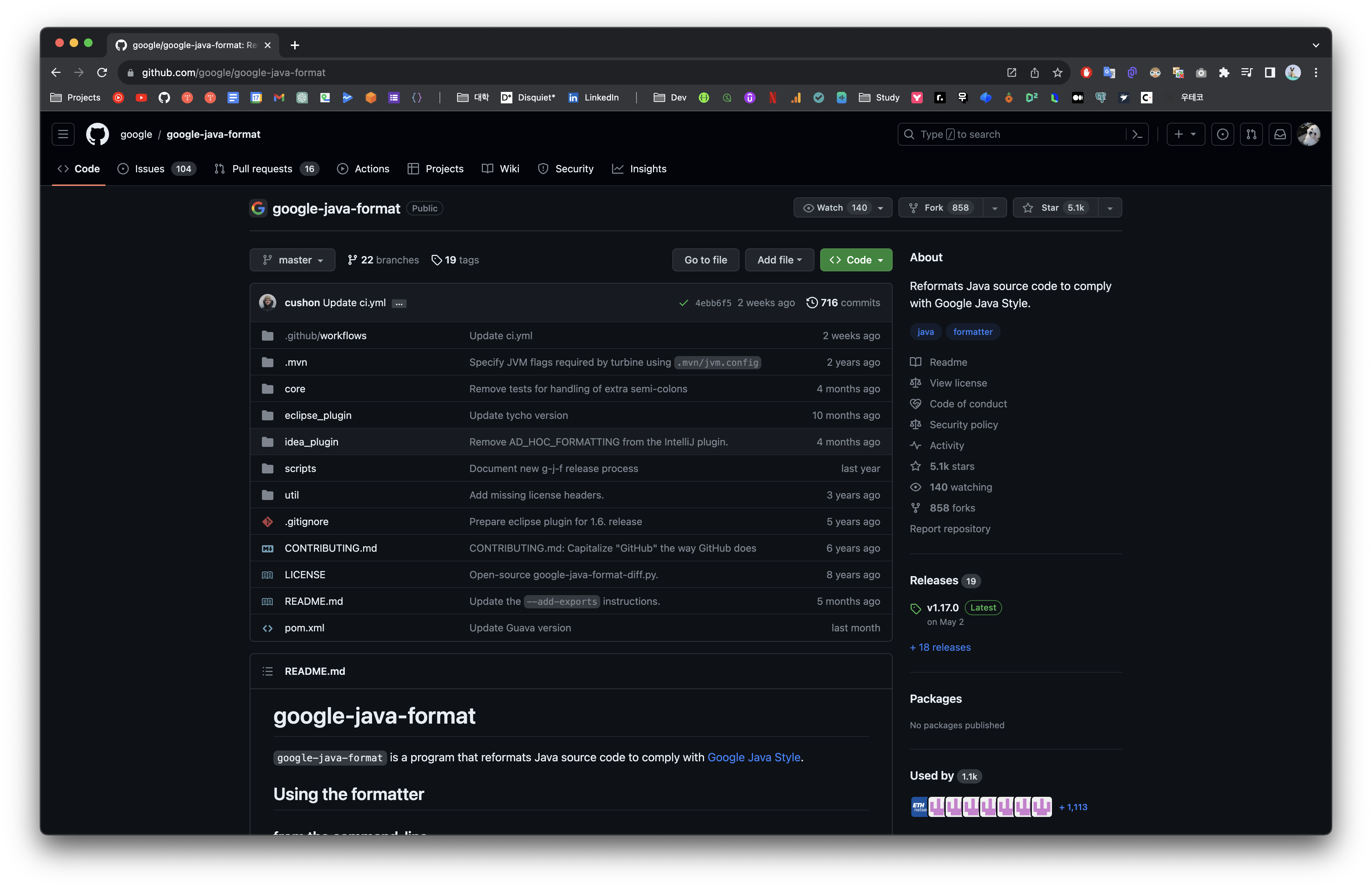Open the command palette icon
Image resolution: width=1372 pixels, height=888 pixels.
pyautogui.click(x=1137, y=134)
